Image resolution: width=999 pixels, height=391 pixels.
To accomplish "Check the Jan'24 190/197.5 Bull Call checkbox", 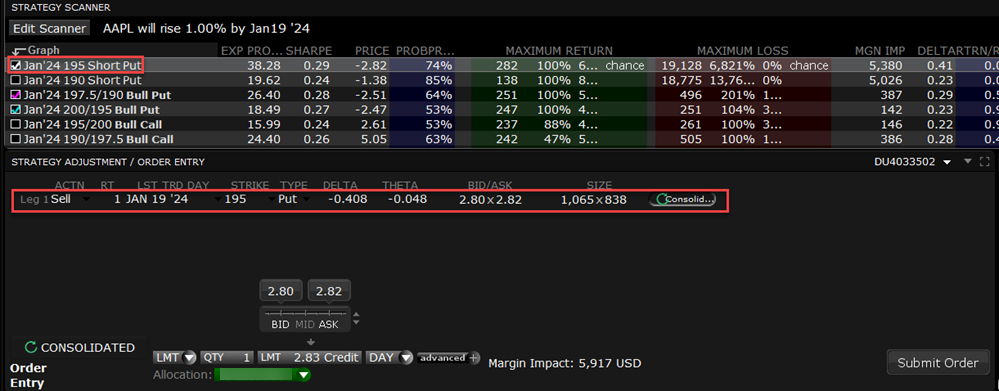I will coord(17,139).
